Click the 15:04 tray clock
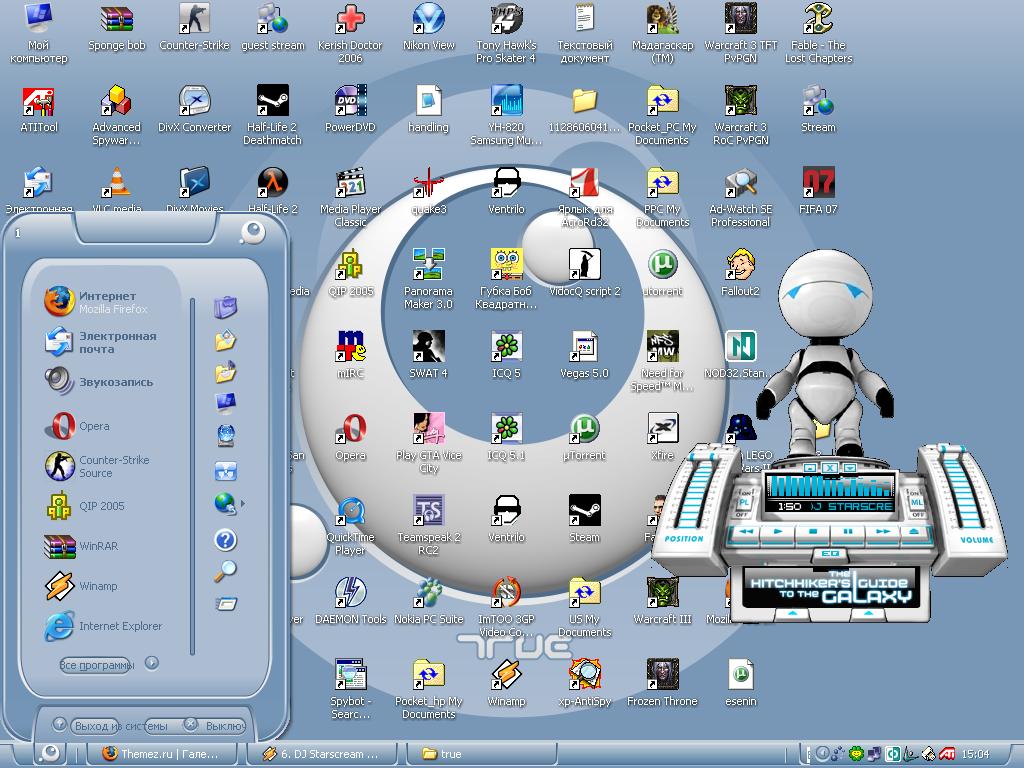 [x=976, y=754]
